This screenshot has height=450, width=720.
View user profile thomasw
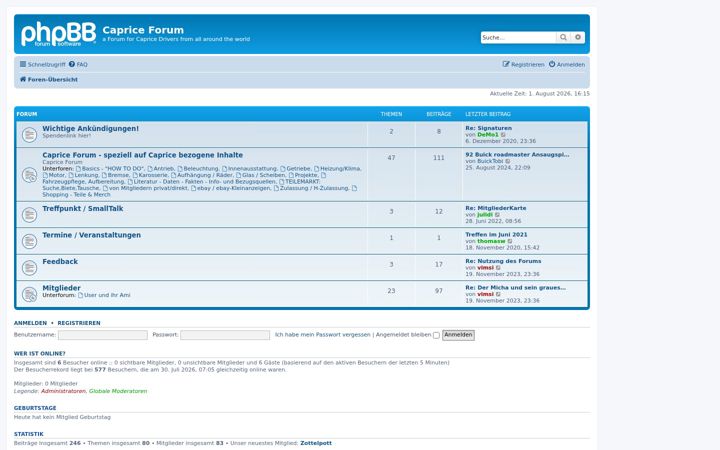coord(491,242)
